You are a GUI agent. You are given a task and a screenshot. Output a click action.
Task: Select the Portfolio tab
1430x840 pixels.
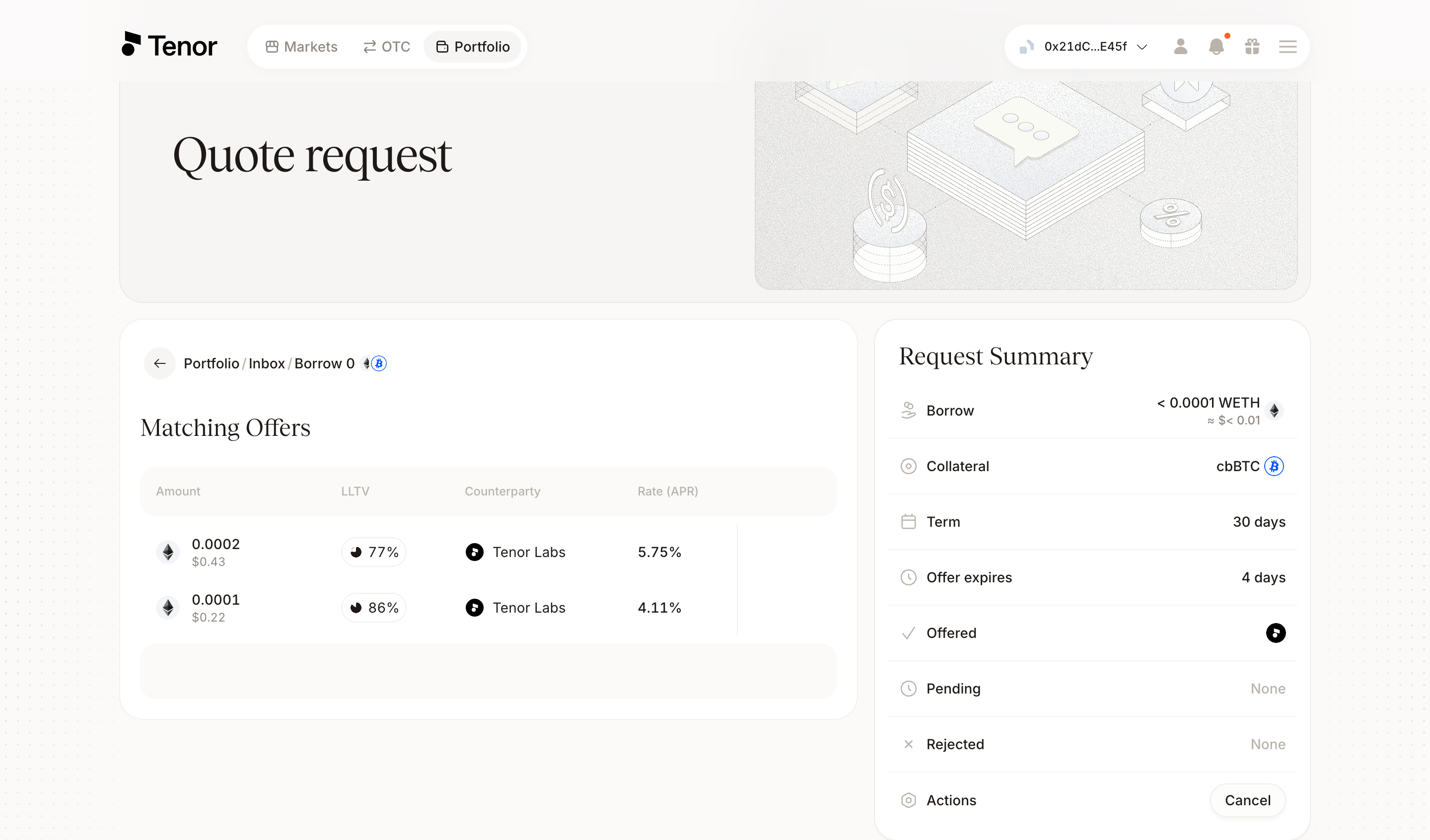(x=473, y=47)
